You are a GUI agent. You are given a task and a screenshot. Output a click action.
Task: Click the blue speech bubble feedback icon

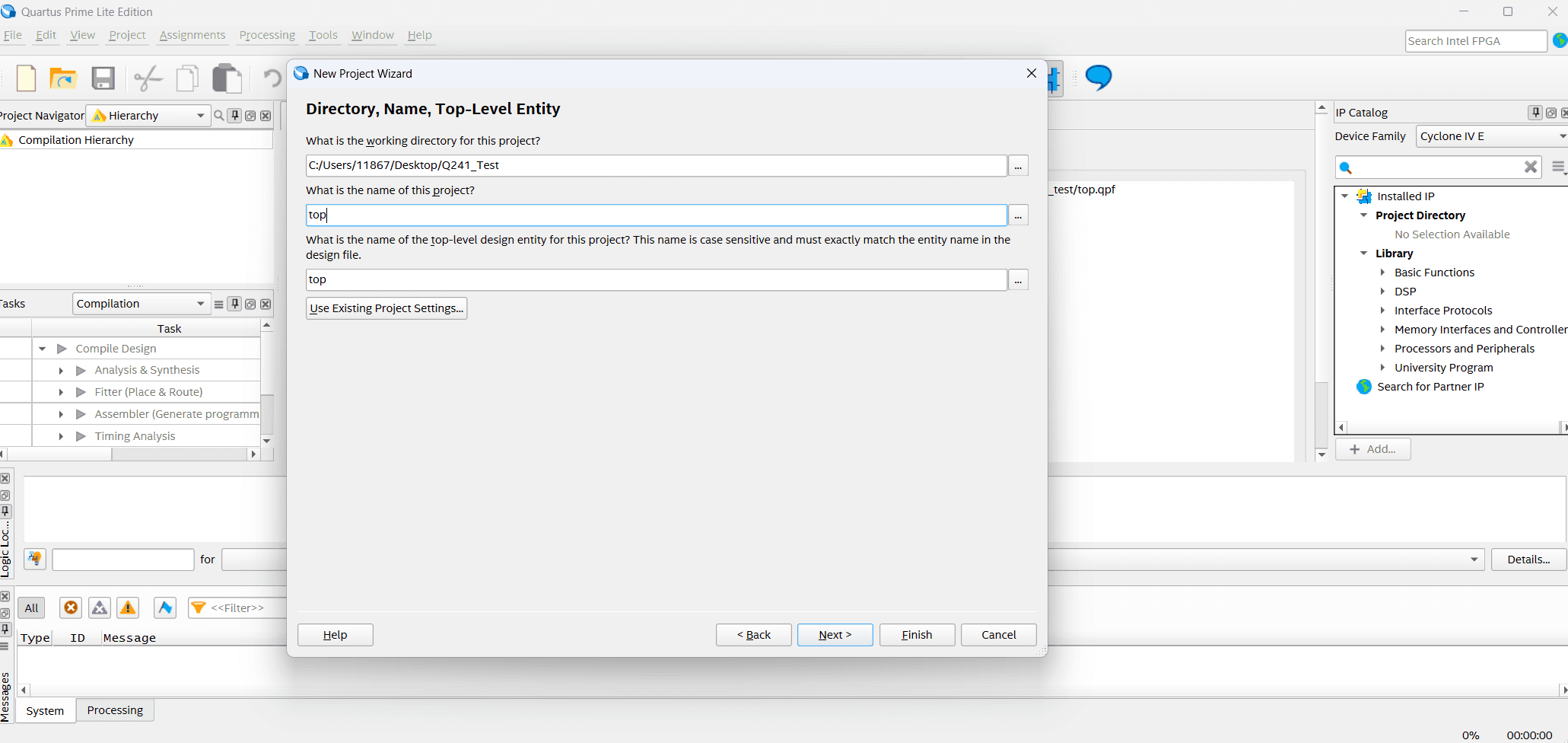tap(1099, 77)
